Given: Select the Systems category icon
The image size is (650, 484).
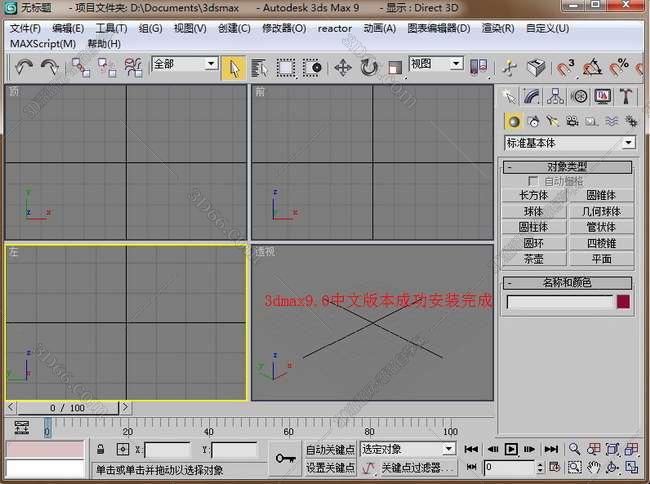Looking at the screenshot, I should pos(631,121).
